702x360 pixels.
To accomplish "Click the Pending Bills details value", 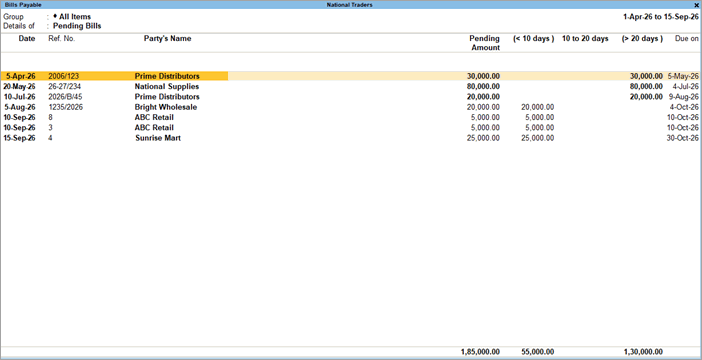I will [77, 26].
